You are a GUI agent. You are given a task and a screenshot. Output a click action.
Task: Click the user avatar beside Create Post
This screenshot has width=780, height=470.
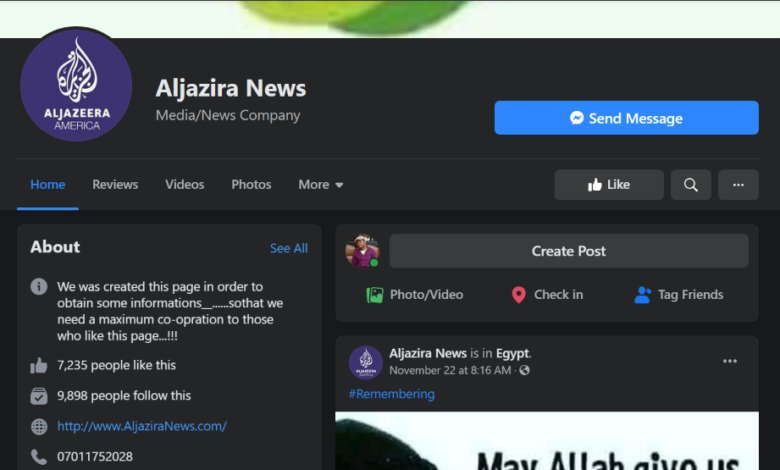pos(363,251)
